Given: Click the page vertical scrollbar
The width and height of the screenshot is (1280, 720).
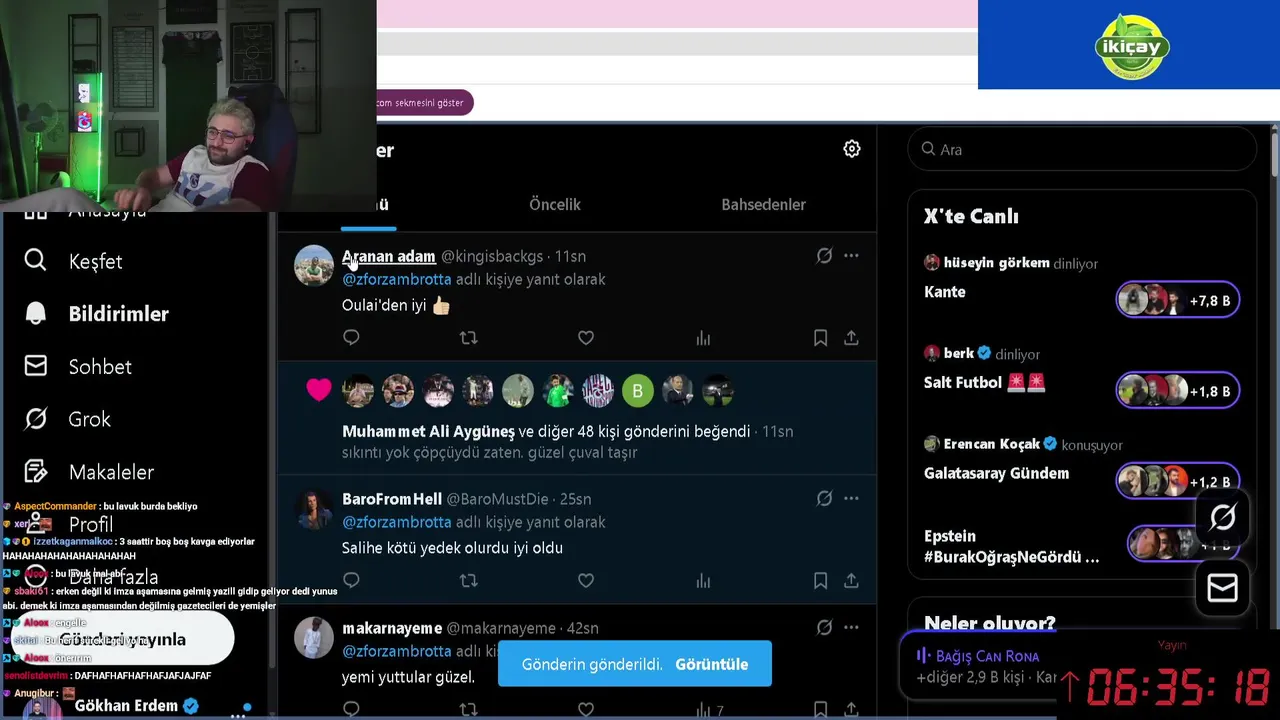Looking at the screenshot, I should [x=1275, y=155].
